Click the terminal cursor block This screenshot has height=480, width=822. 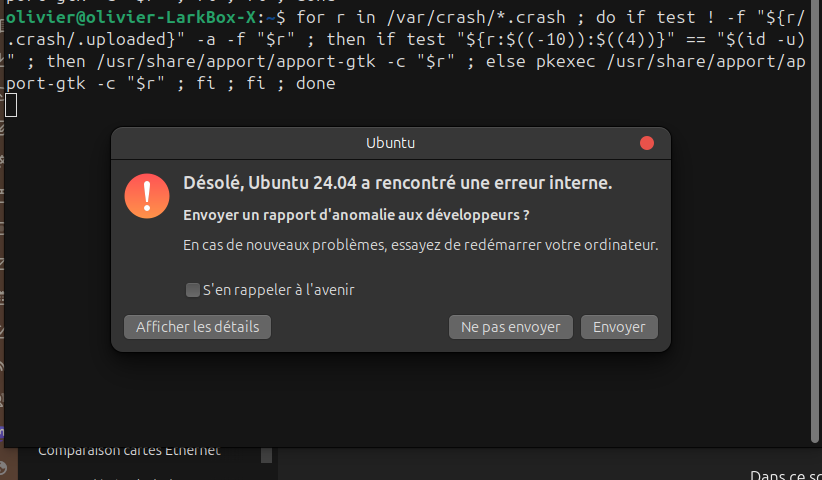coord(11,105)
